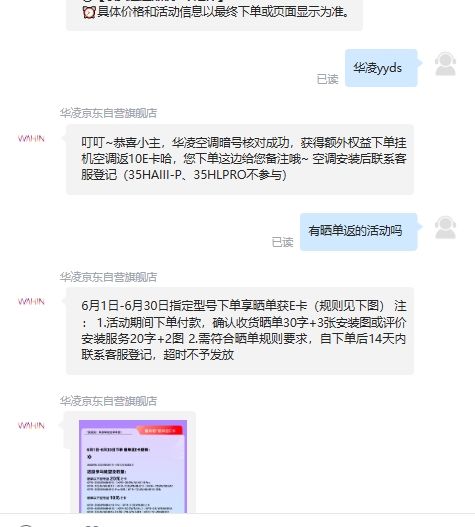Click the user avatar beside "华凌yyds"
The image size is (475, 527).
[445, 64]
